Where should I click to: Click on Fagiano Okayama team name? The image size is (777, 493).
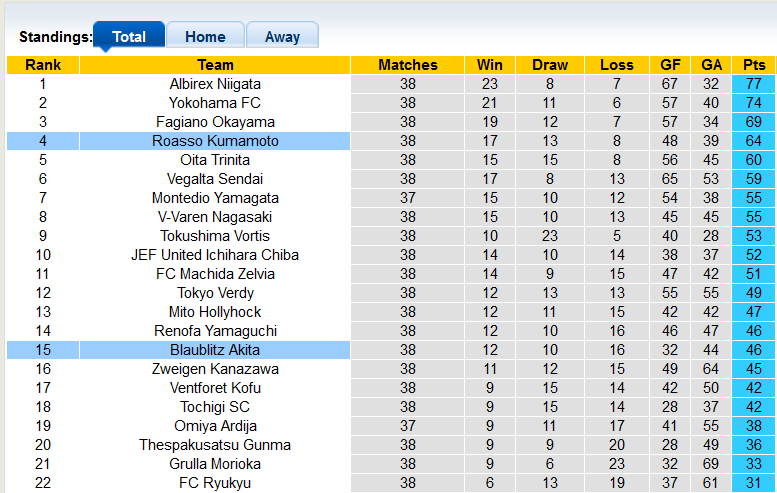tap(215, 122)
